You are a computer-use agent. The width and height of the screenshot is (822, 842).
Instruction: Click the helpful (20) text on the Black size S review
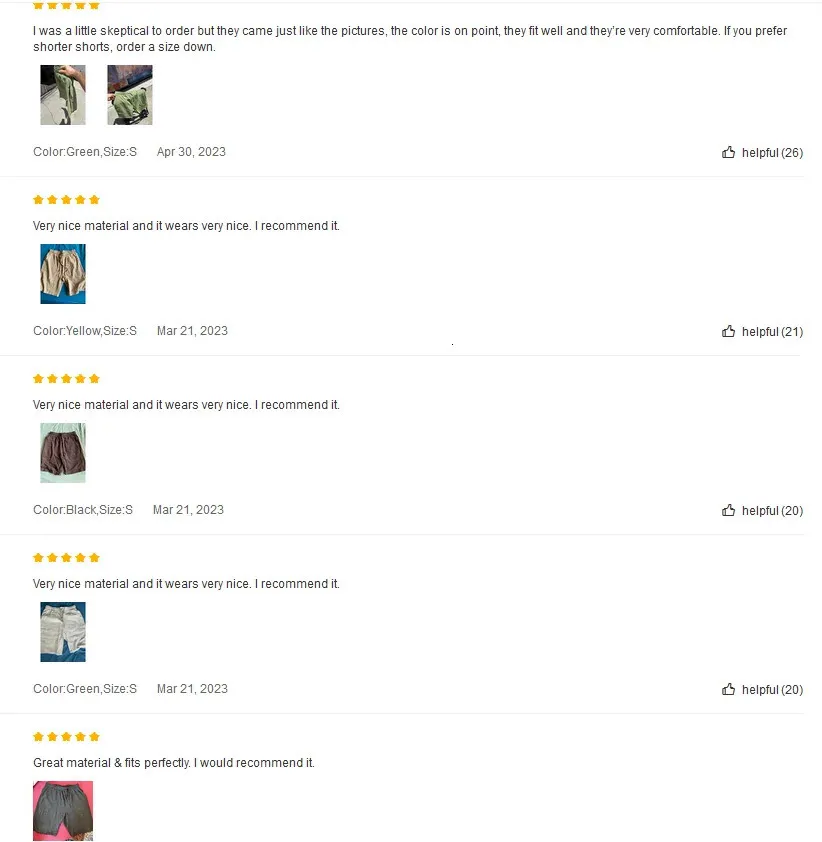pos(772,510)
